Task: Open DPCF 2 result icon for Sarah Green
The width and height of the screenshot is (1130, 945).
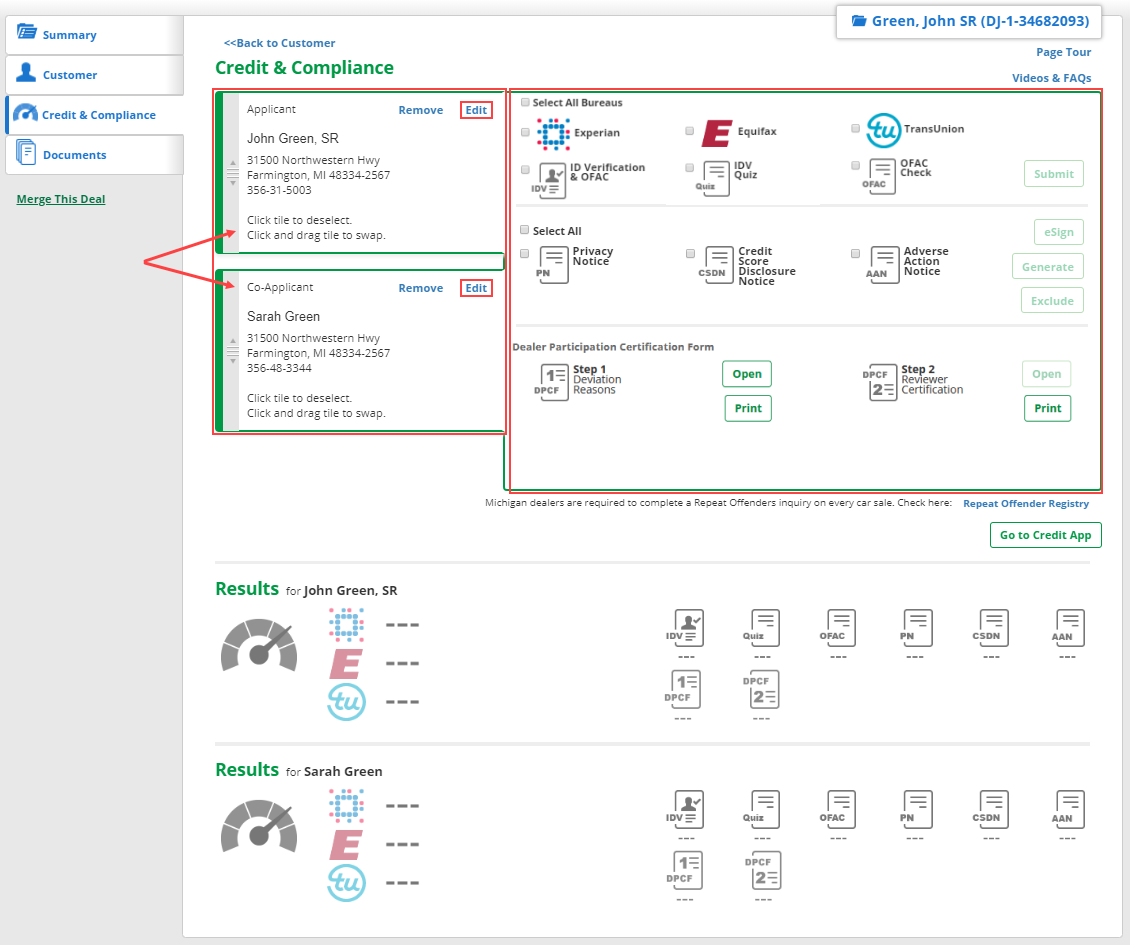Action: (765, 870)
